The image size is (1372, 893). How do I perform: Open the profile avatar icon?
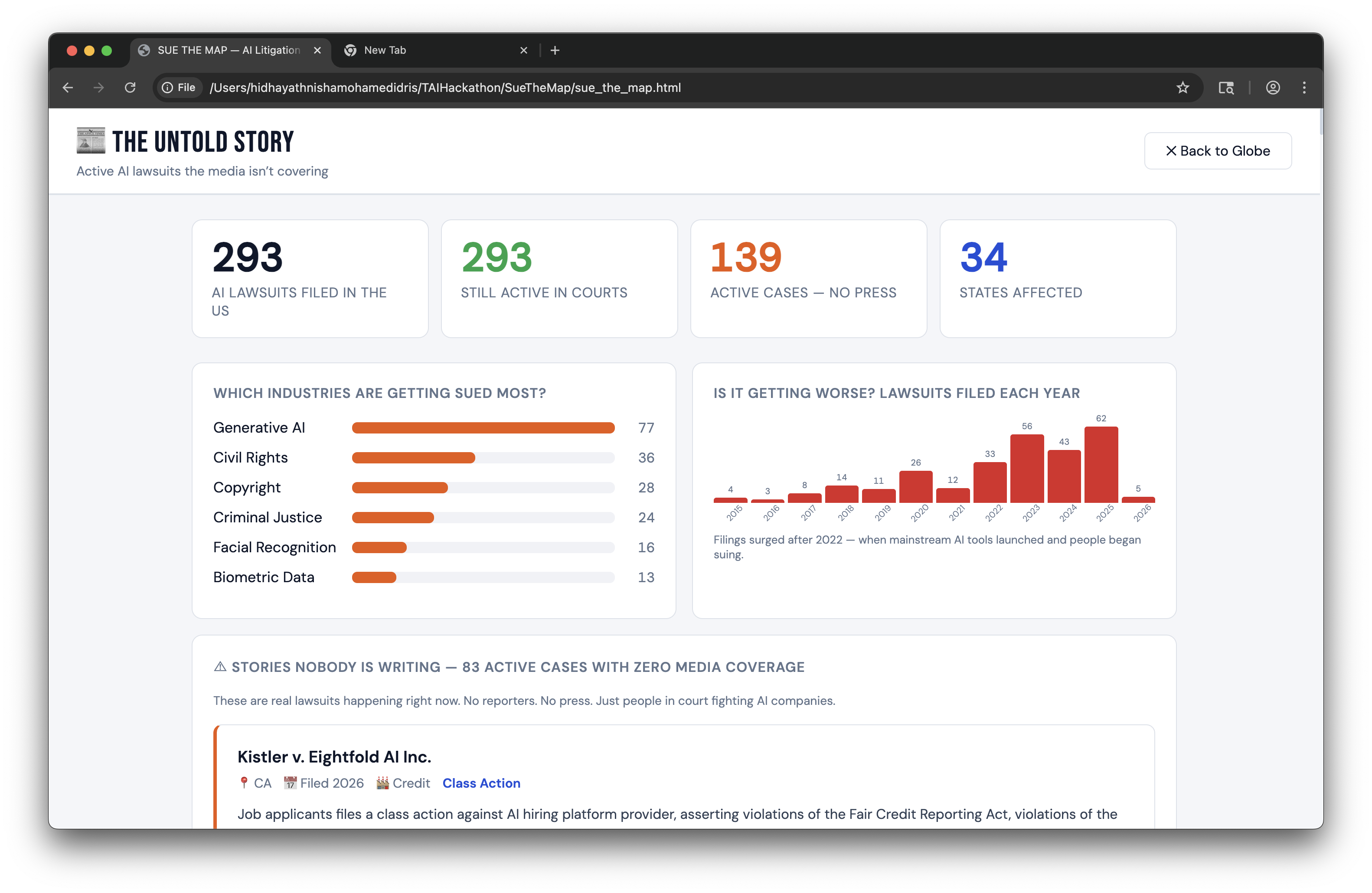tap(1273, 88)
